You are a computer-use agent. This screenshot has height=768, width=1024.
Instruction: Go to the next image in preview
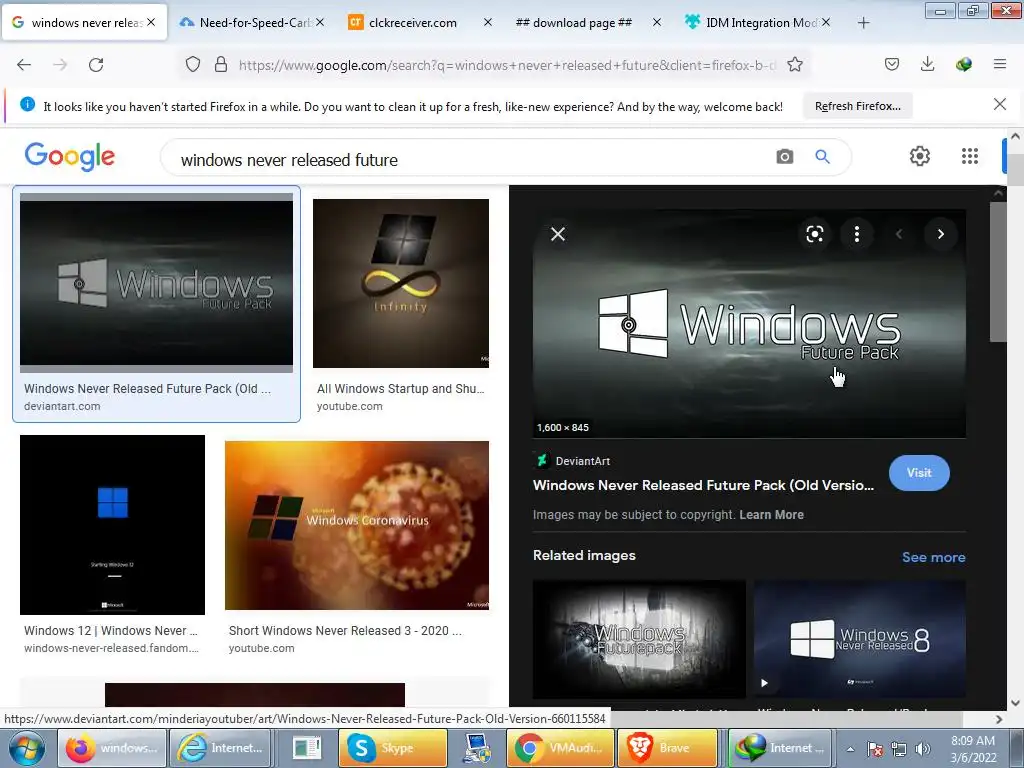[940, 234]
